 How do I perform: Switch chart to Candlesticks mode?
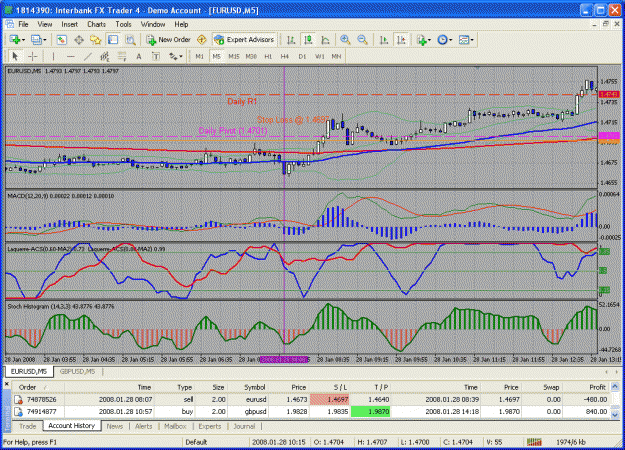308,40
